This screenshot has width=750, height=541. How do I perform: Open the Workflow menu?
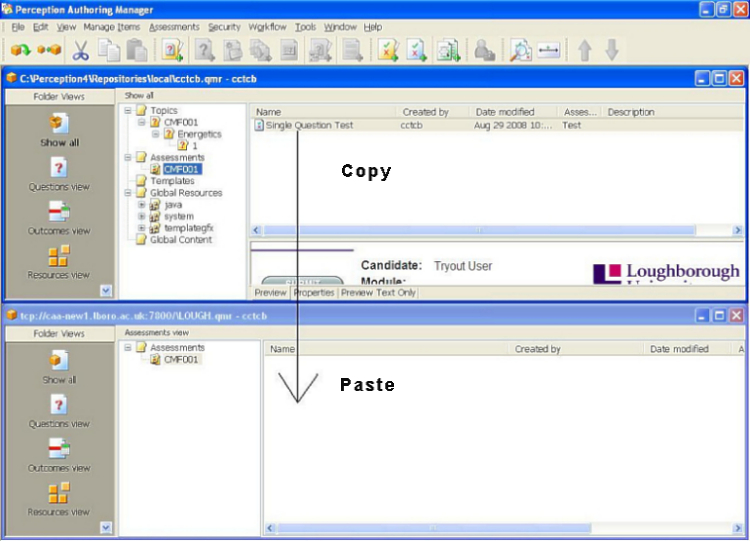267,27
